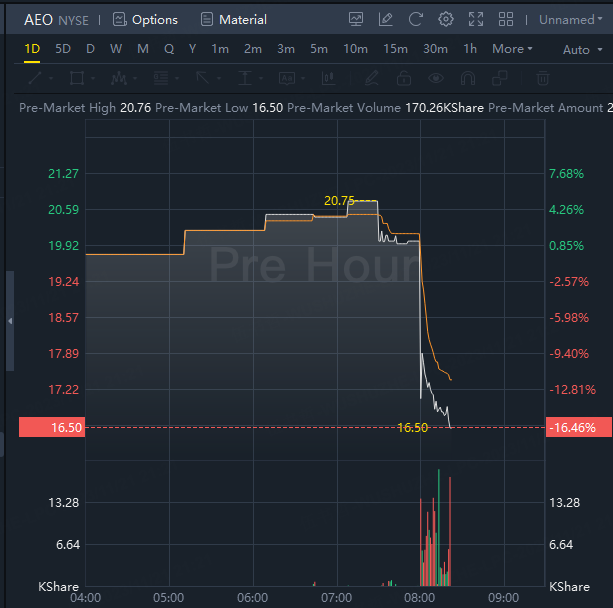The image size is (613, 608).
Task: Open the chart settings gear
Action: (446, 19)
